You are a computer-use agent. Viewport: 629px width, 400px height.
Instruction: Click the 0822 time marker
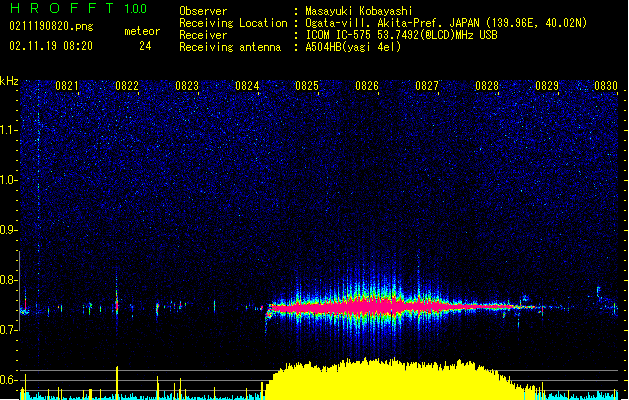pos(127,85)
